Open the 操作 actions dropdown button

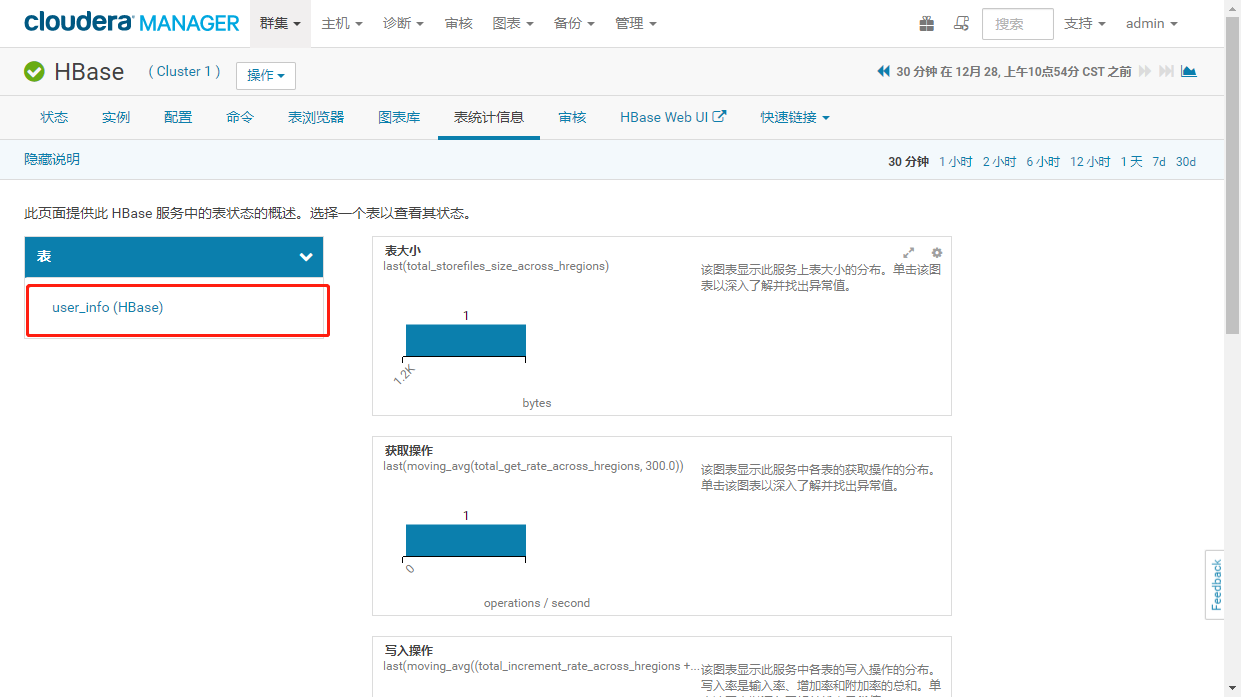coord(266,76)
